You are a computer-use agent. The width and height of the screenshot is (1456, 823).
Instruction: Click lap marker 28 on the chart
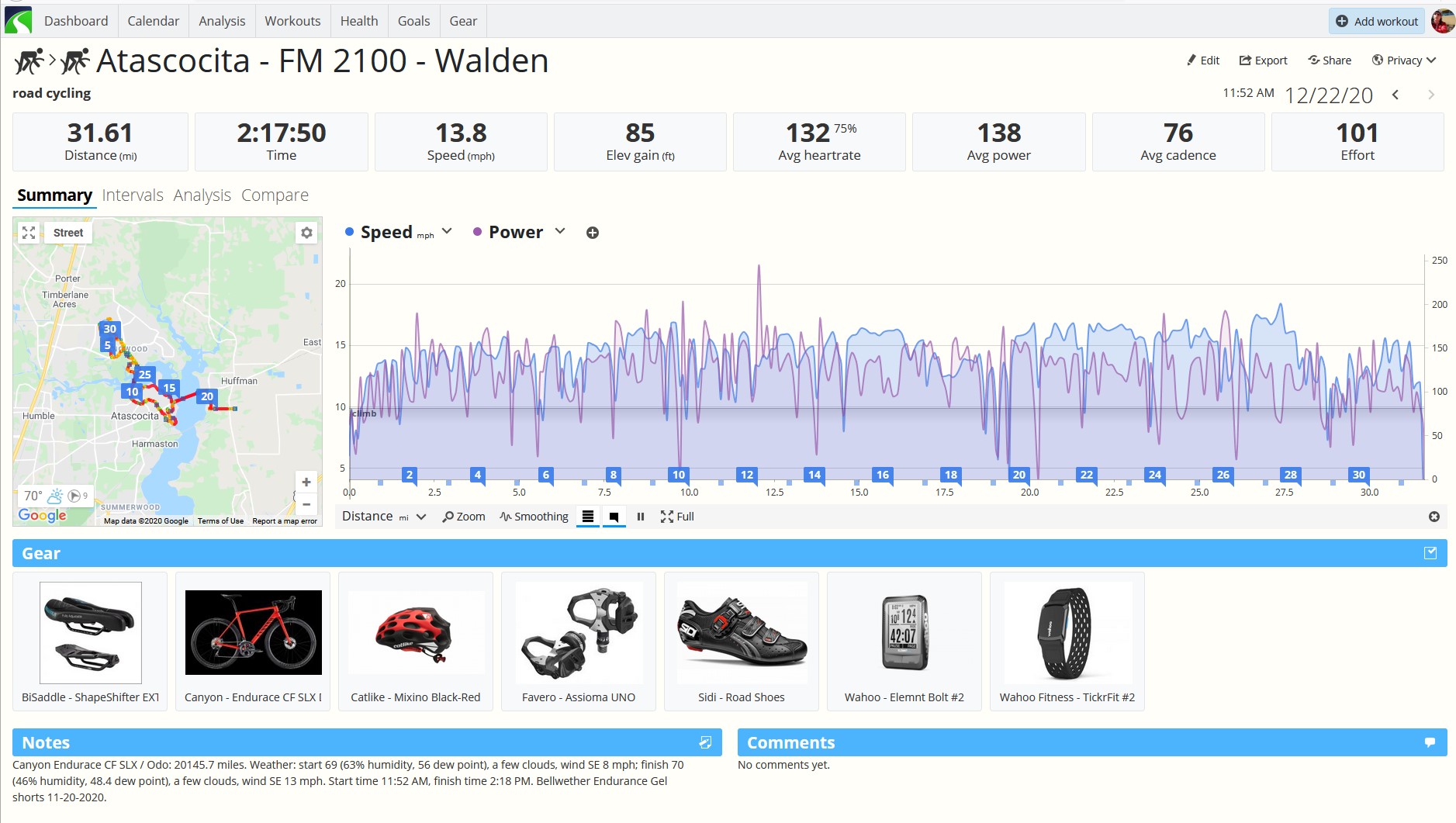tap(1291, 475)
